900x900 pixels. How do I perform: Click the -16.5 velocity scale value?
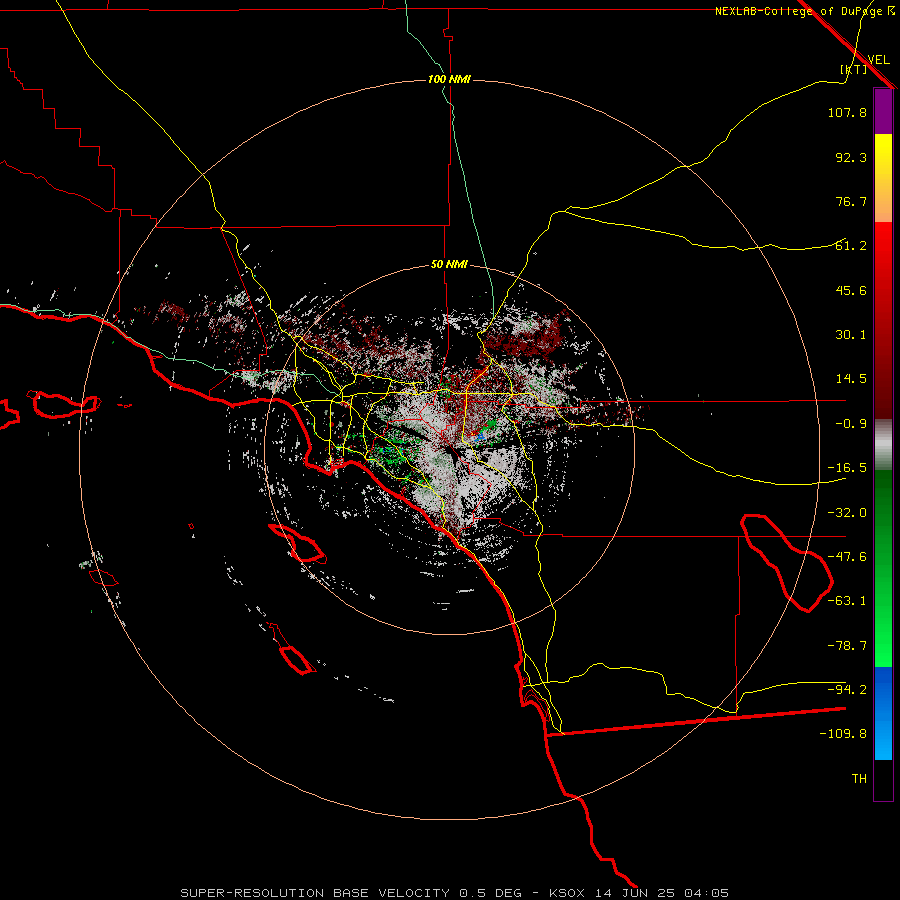click(x=847, y=468)
